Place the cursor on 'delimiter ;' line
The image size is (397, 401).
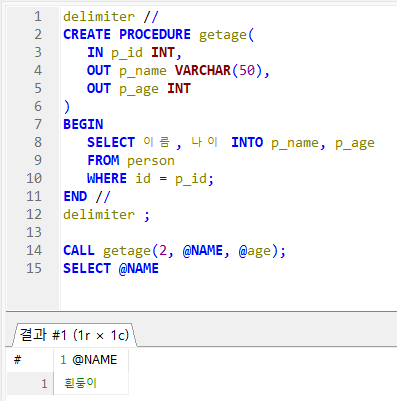[107, 215]
